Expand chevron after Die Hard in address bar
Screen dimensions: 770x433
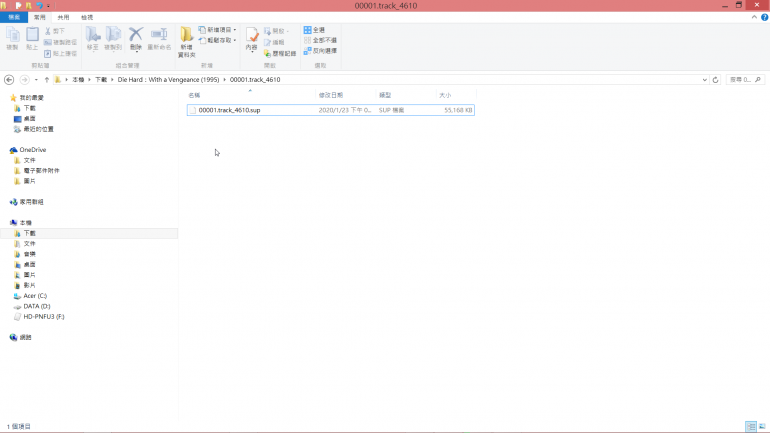coord(224,80)
